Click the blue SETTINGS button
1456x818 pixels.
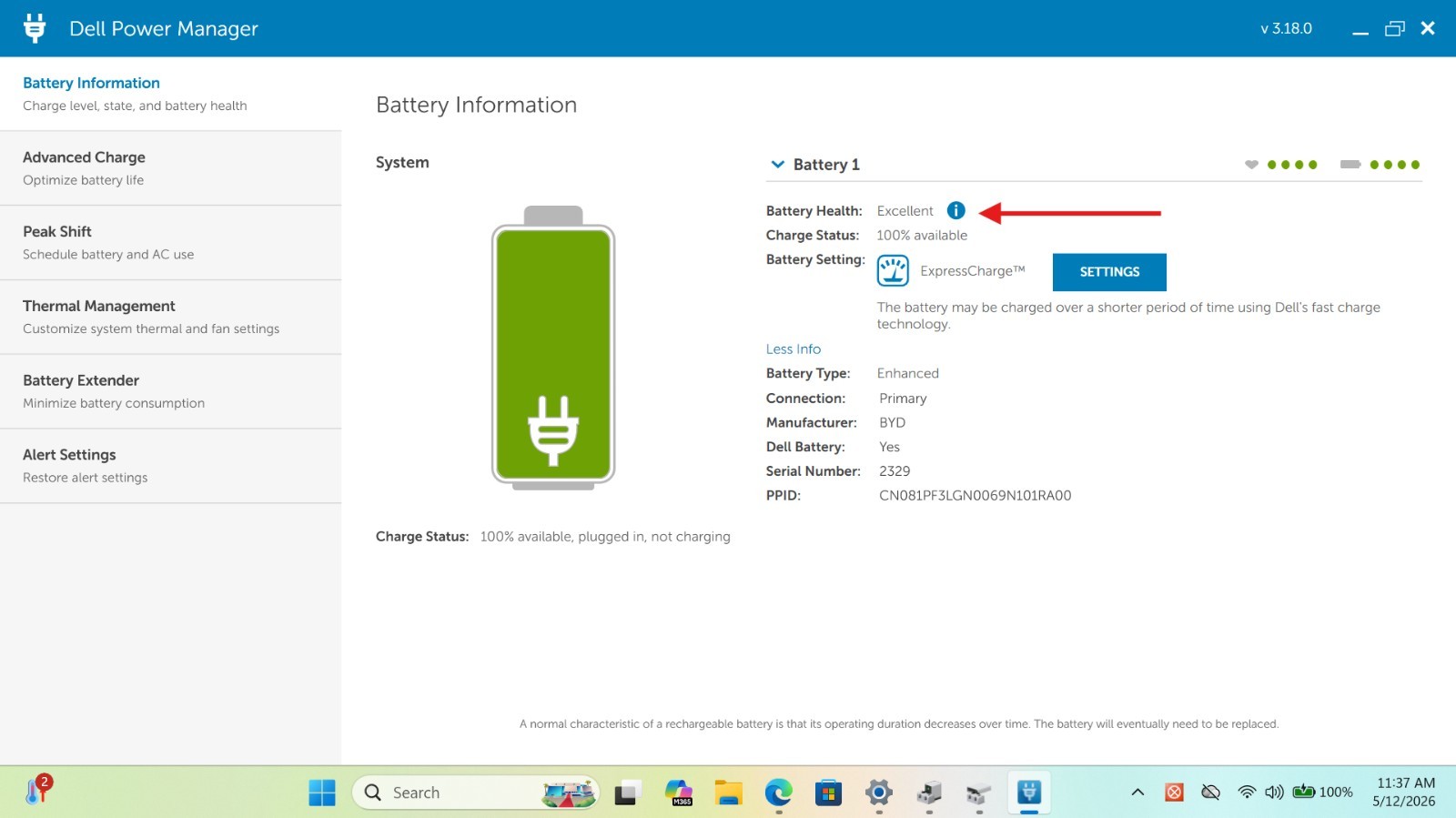(x=1109, y=272)
